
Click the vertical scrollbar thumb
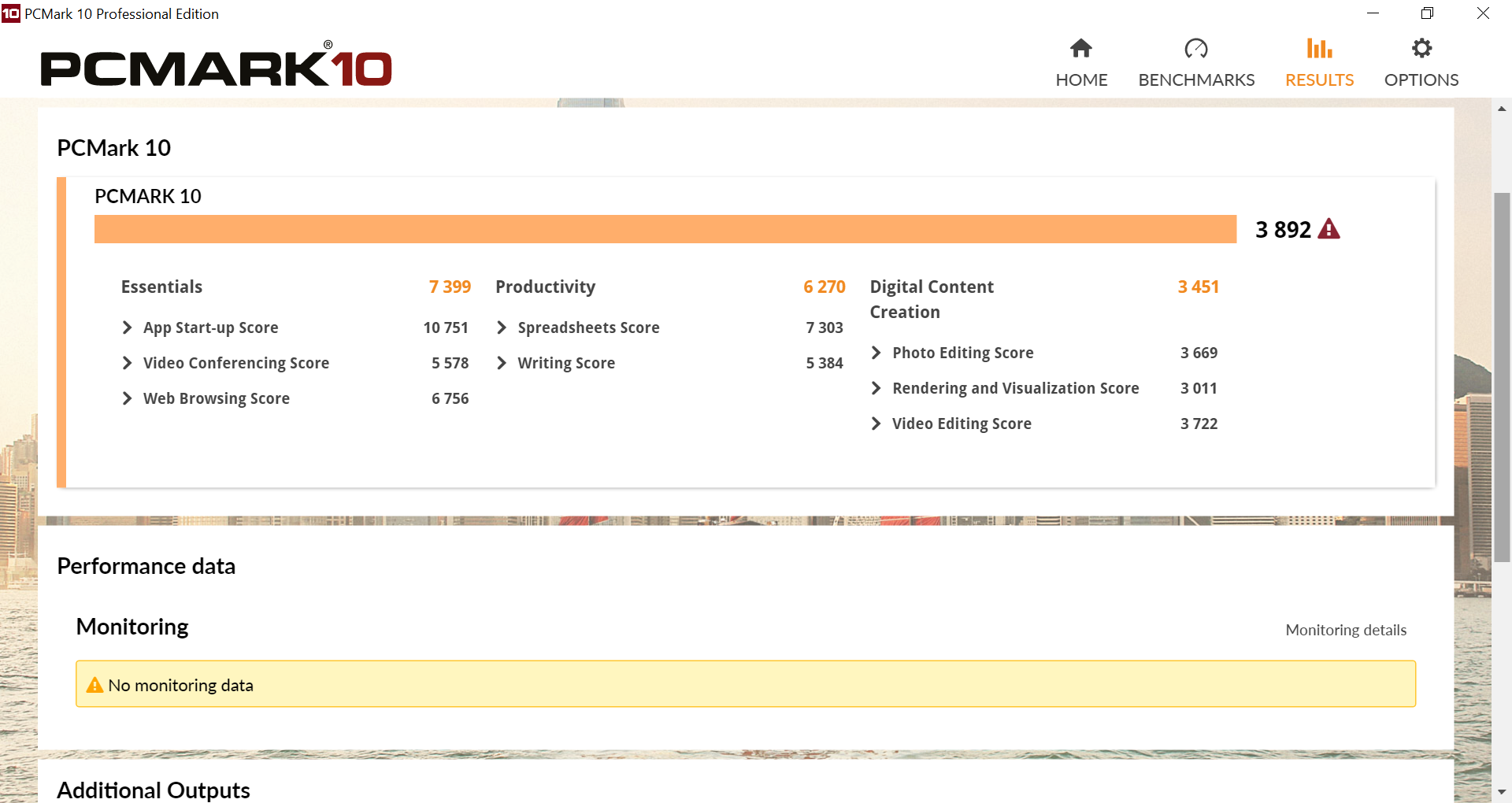pos(1502,377)
